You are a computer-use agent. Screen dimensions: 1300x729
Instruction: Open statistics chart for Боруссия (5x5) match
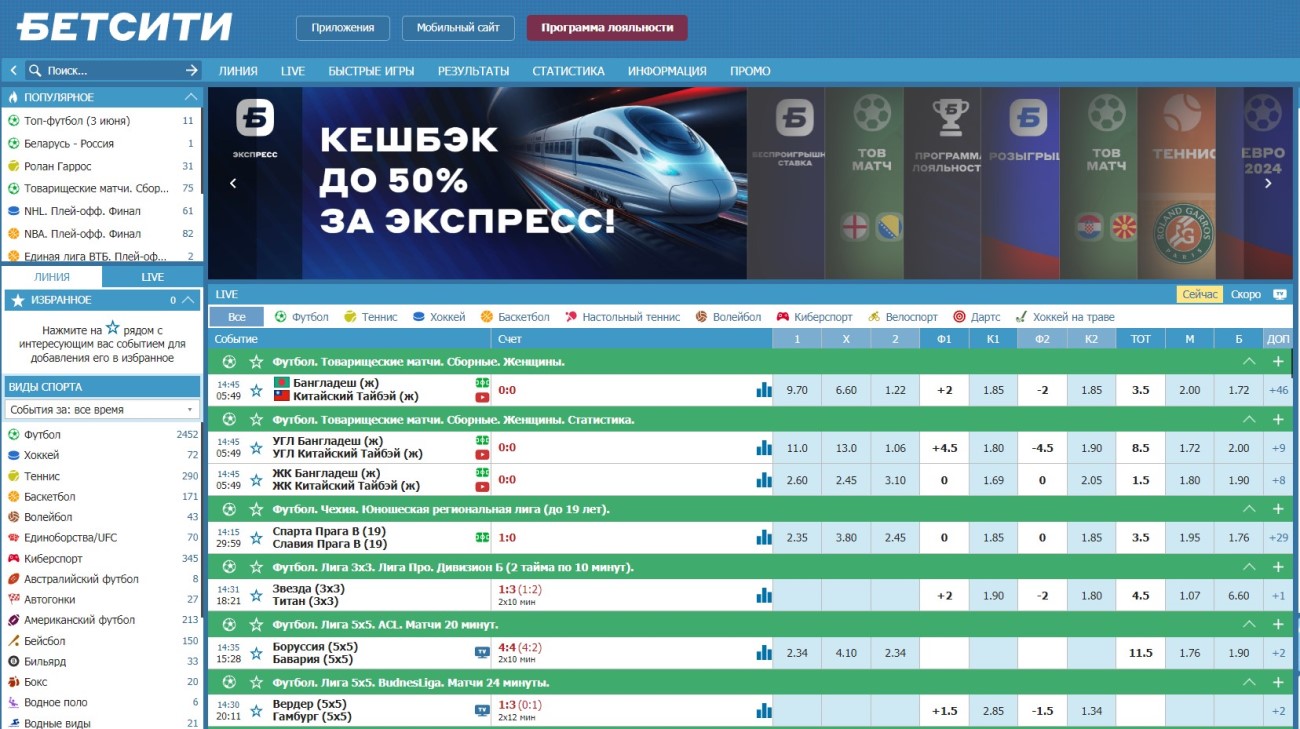[x=764, y=653]
